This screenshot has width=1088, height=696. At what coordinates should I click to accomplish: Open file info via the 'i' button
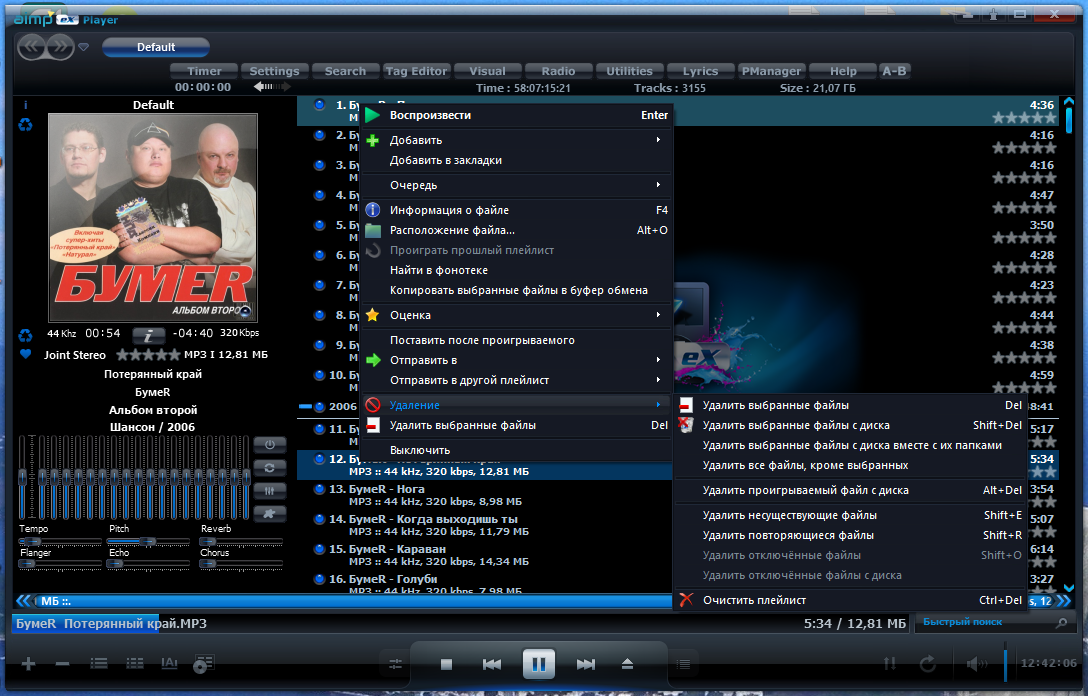click(x=148, y=335)
